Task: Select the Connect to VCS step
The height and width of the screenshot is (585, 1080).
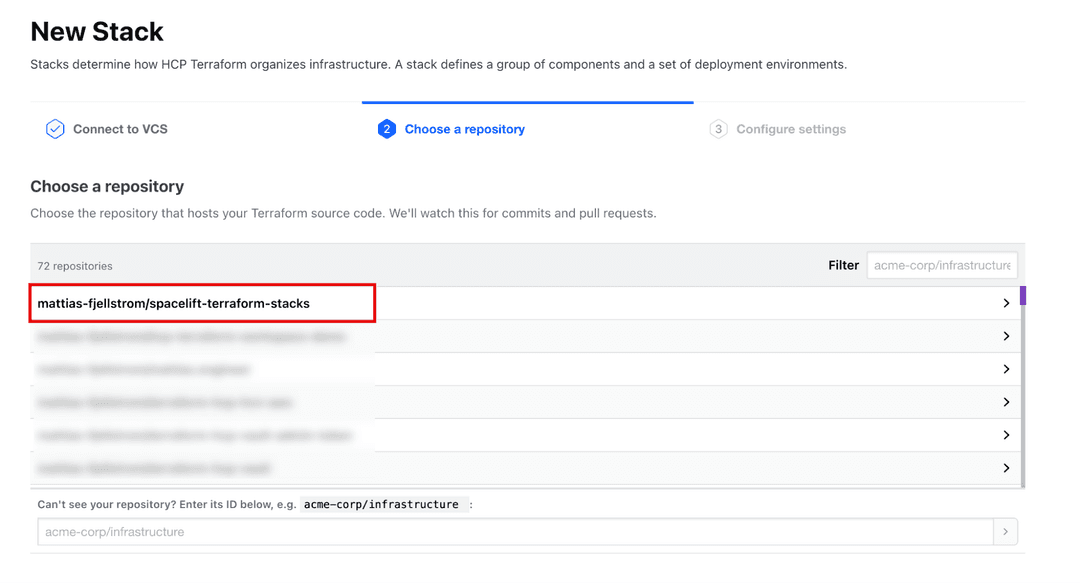Action: tap(120, 128)
